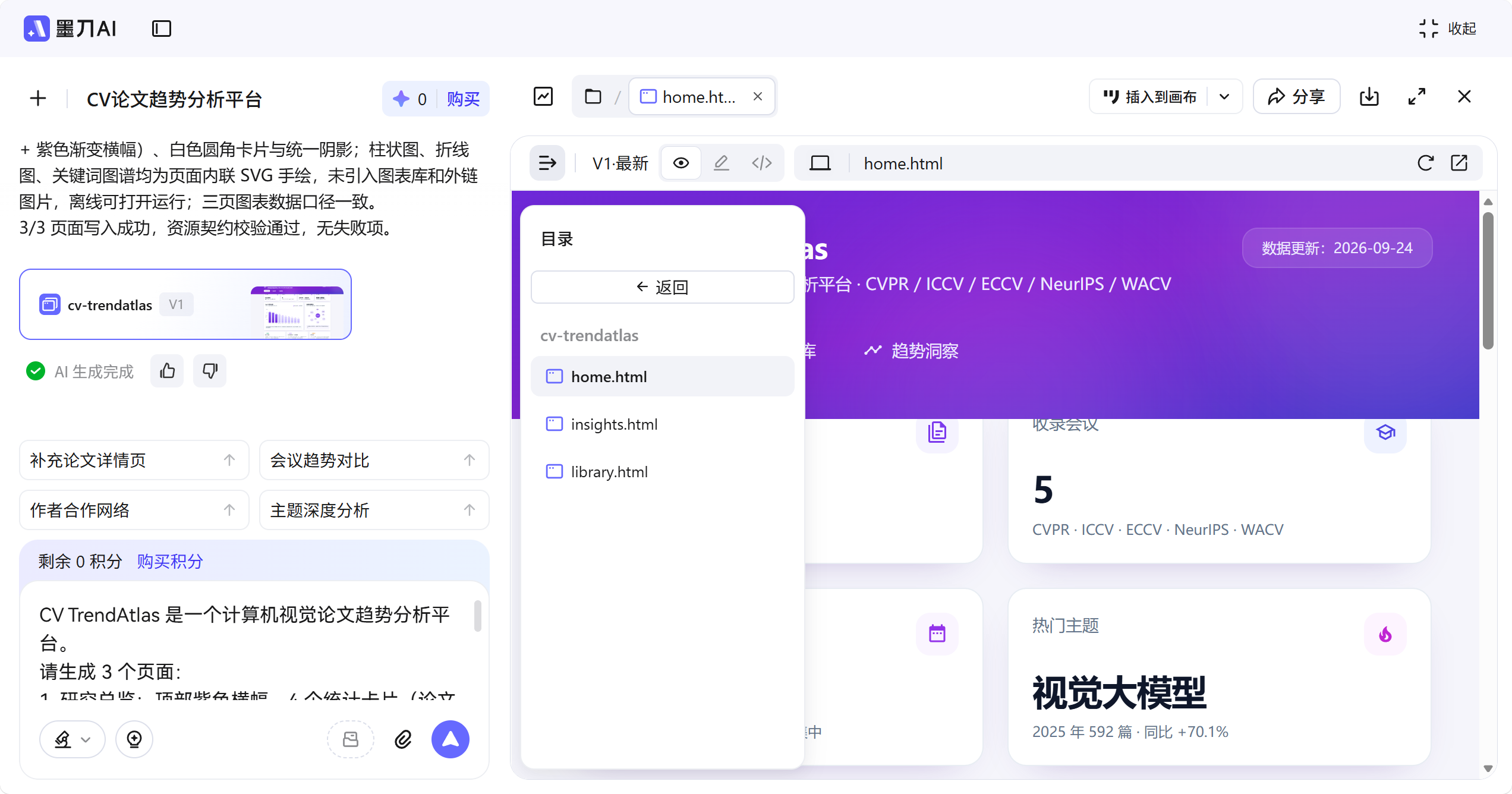Click 插入到画布 button
This screenshot has width=1512, height=794.
point(1149,96)
